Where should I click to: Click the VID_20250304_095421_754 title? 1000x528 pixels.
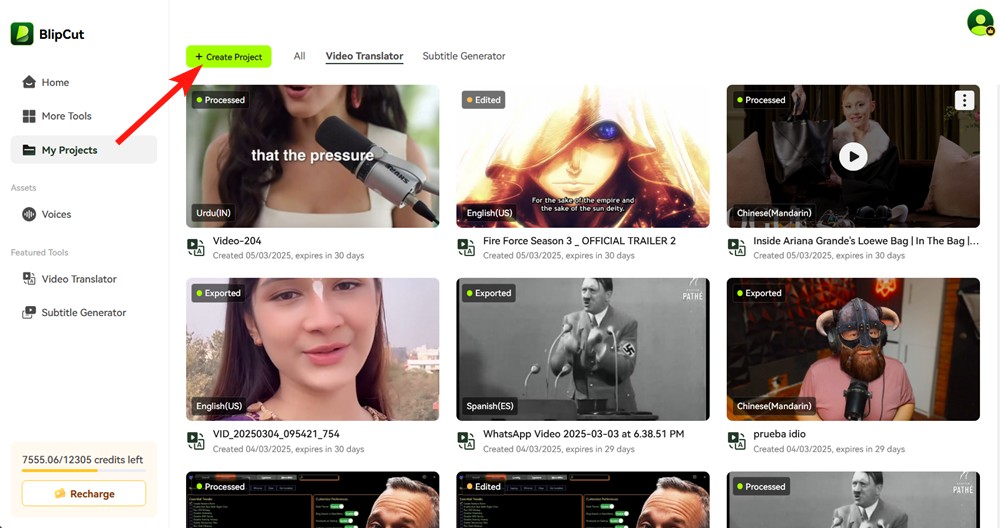click(x=276, y=434)
